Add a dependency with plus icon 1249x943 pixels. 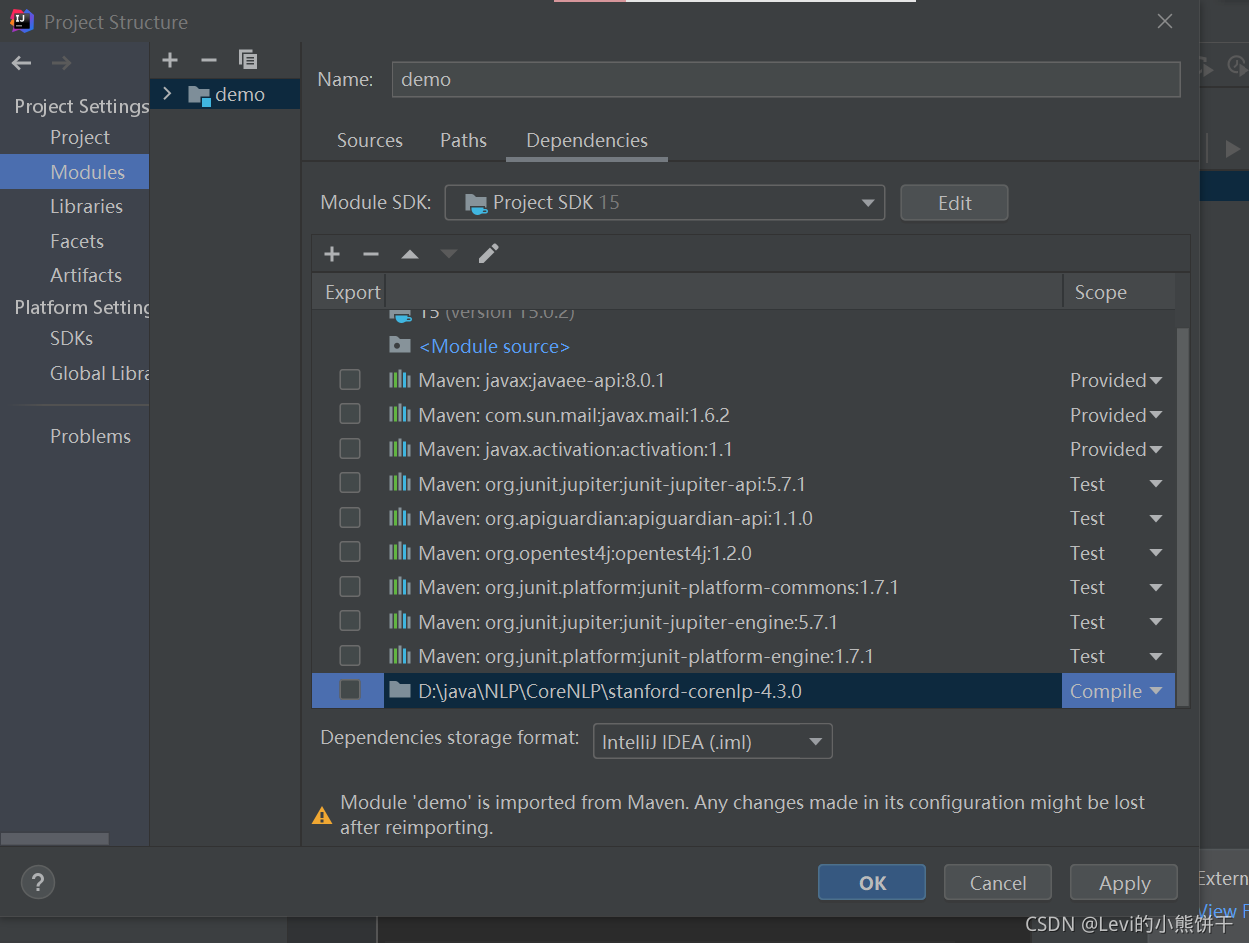click(x=332, y=254)
